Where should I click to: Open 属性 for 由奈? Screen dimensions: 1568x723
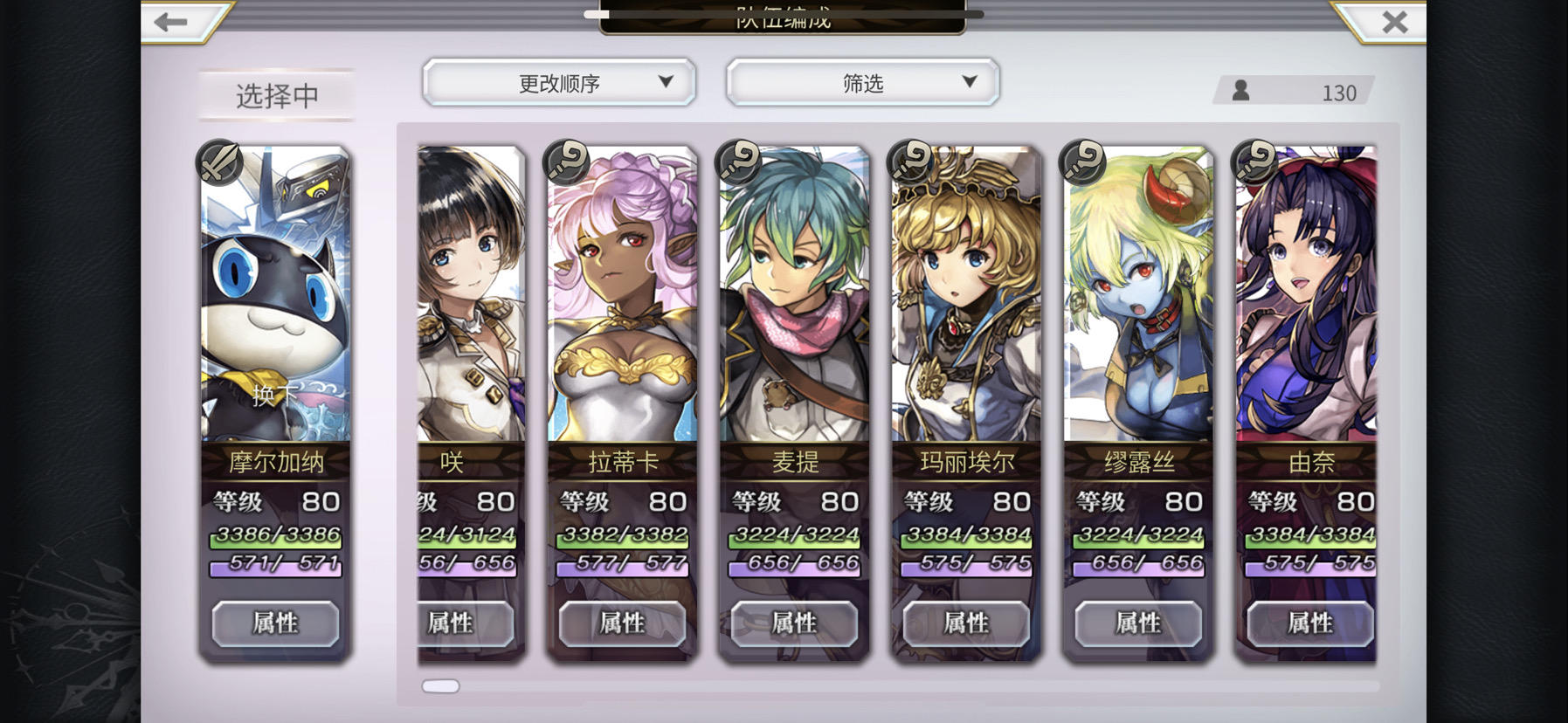(x=1310, y=623)
